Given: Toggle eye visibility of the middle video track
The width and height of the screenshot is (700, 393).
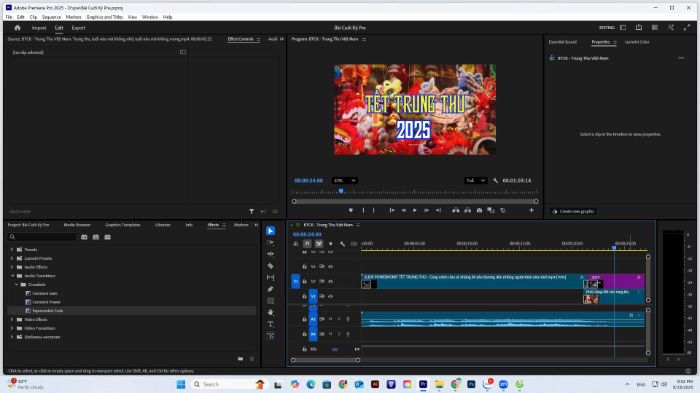Looking at the screenshot, I should [330, 281].
